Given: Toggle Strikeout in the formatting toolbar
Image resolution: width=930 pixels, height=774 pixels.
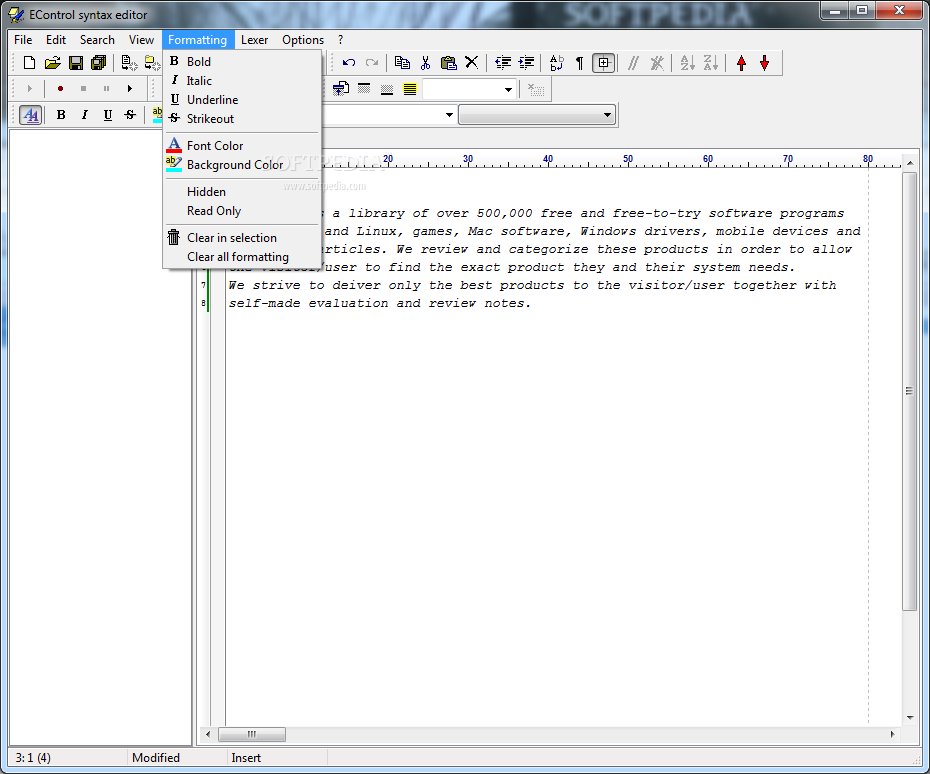Looking at the screenshot, I should click(130, 114).
